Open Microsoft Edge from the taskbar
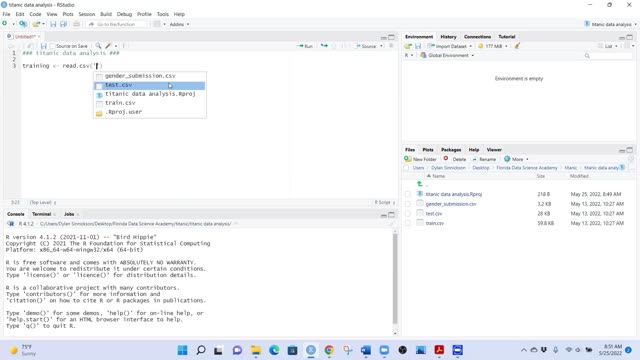Image resolution: width=640 pixels, height=360 pixels. click(274, 350)
